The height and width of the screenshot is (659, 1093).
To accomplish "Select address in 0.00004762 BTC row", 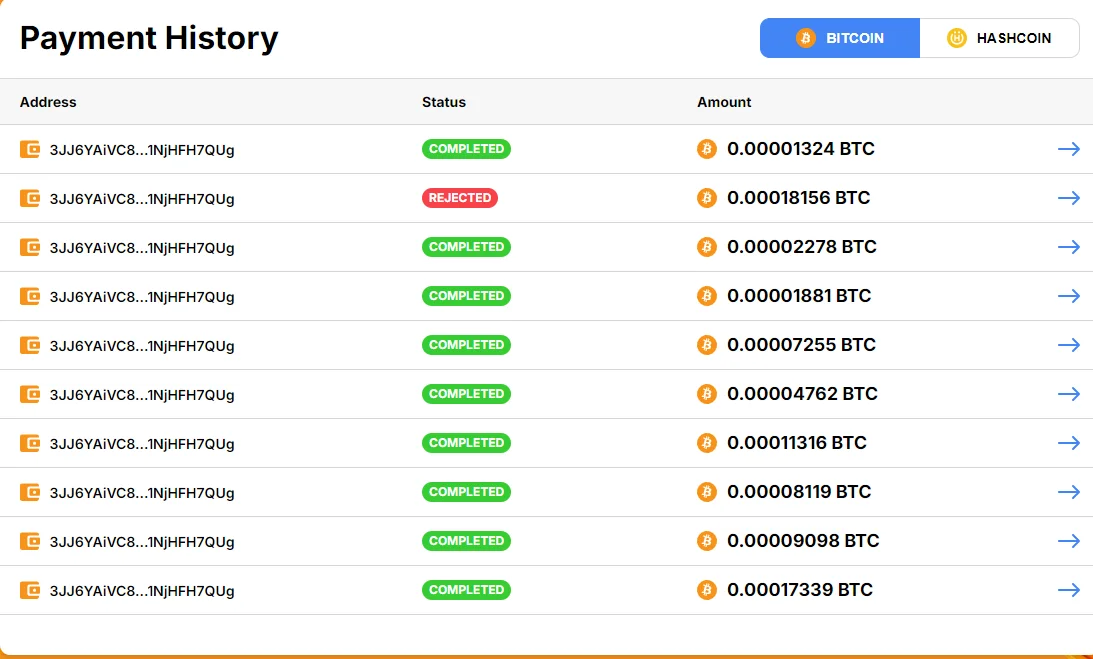I will tap(142, 395).
